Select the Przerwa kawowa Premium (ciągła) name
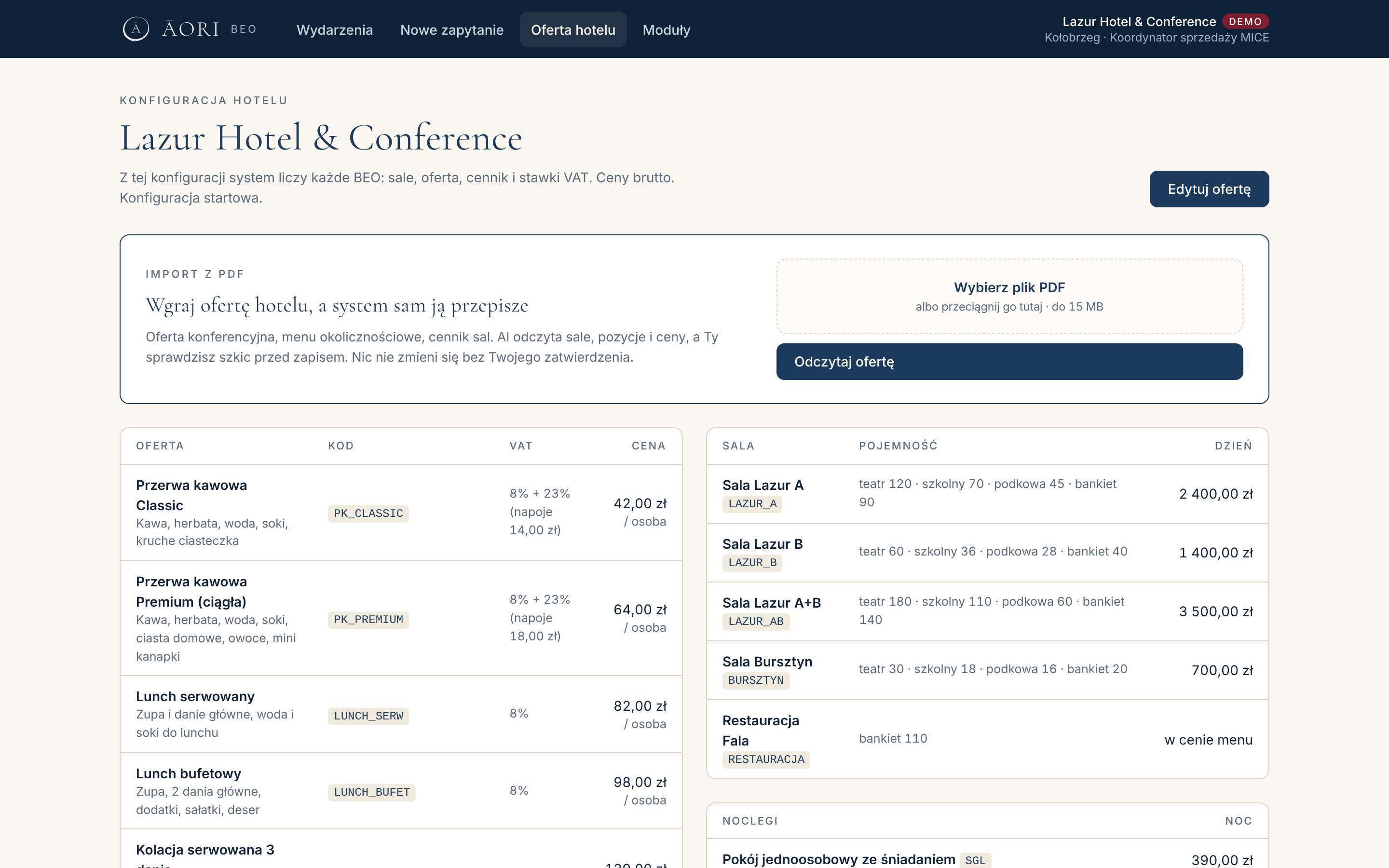The height and width of the screenshot is (868, 1389). pyautogui.click(x=191, y=591)
